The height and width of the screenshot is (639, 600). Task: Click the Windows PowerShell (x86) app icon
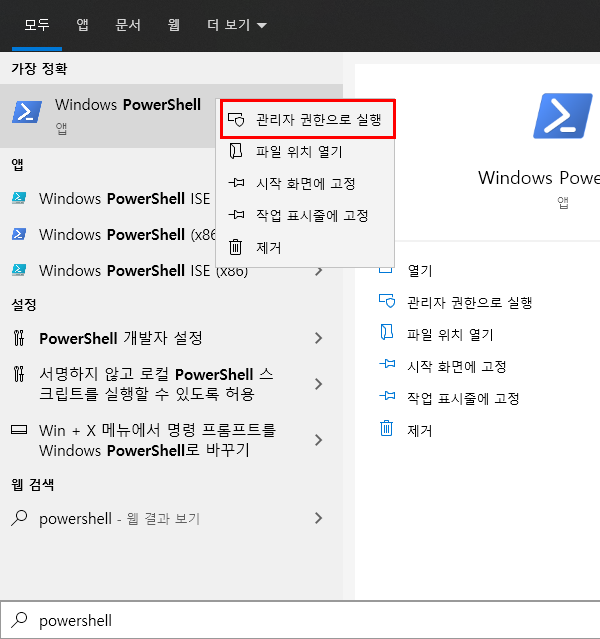(x=19, y=234)
